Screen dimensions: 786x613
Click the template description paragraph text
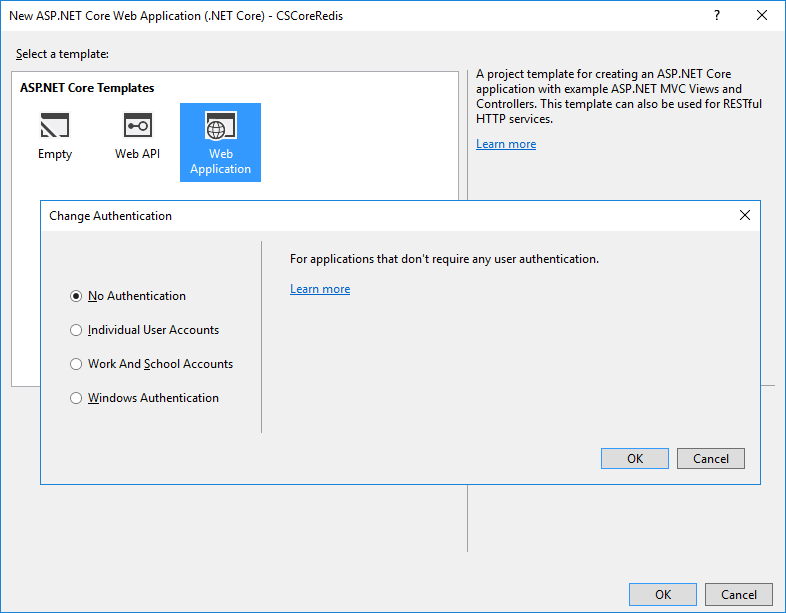(x=619, y=96)
